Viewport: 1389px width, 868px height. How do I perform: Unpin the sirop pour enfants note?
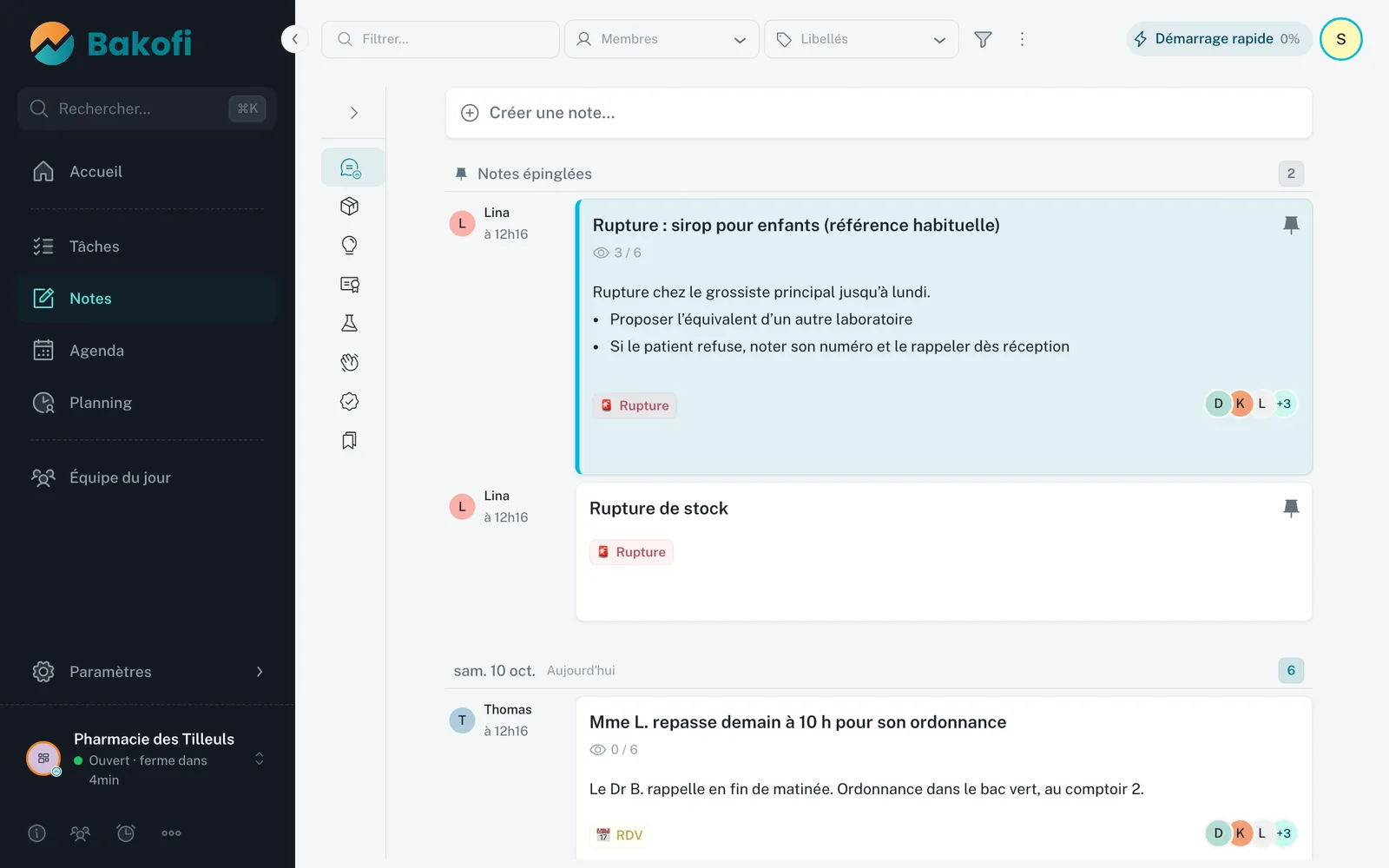1291,225
